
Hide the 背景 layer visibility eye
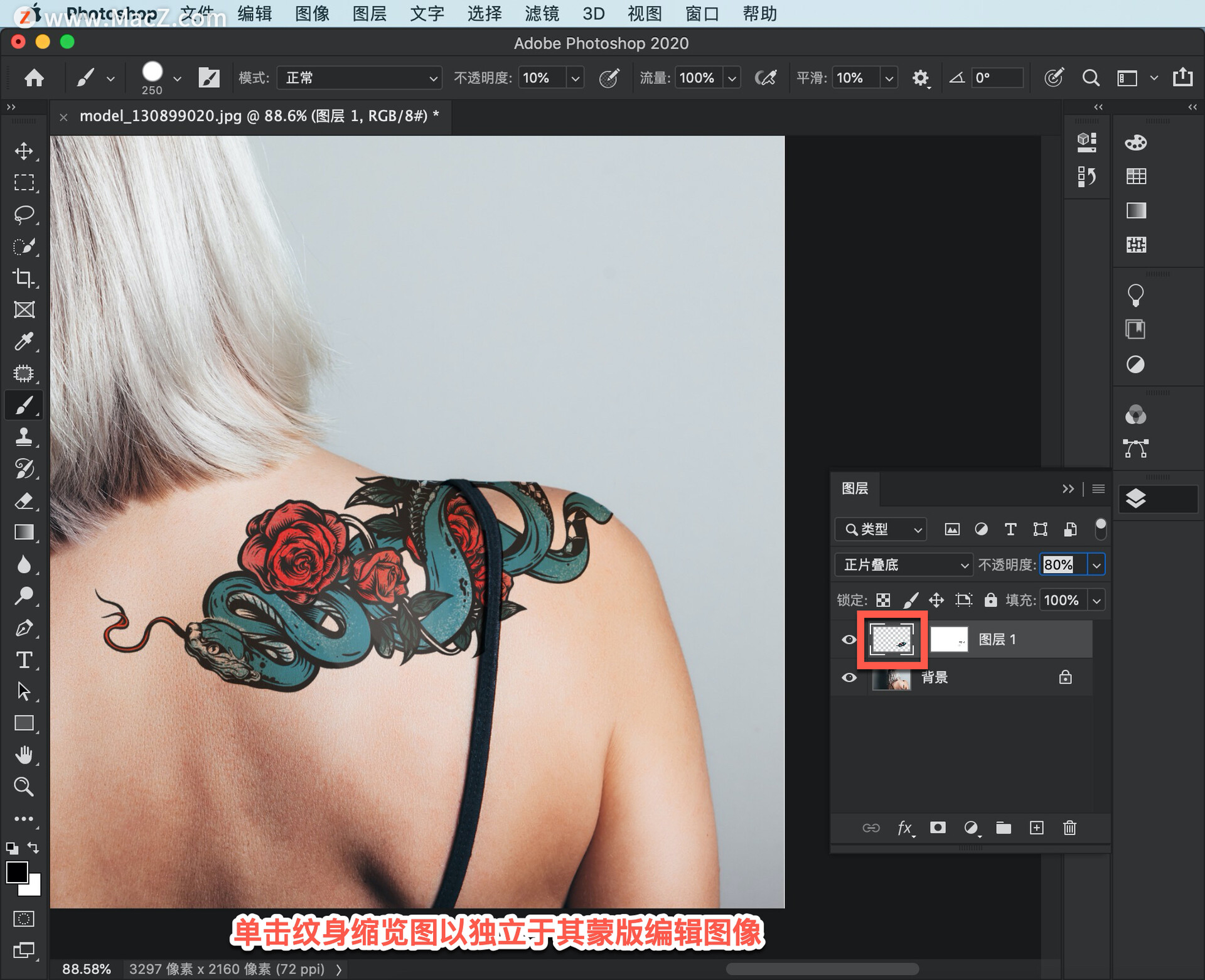[x=849, y=678]
